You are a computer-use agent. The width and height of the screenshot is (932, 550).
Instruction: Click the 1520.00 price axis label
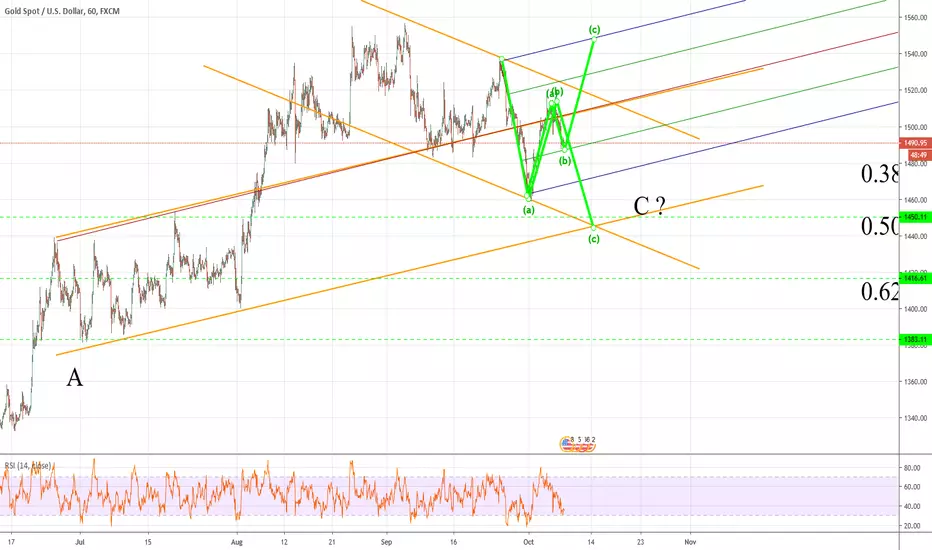915,90
